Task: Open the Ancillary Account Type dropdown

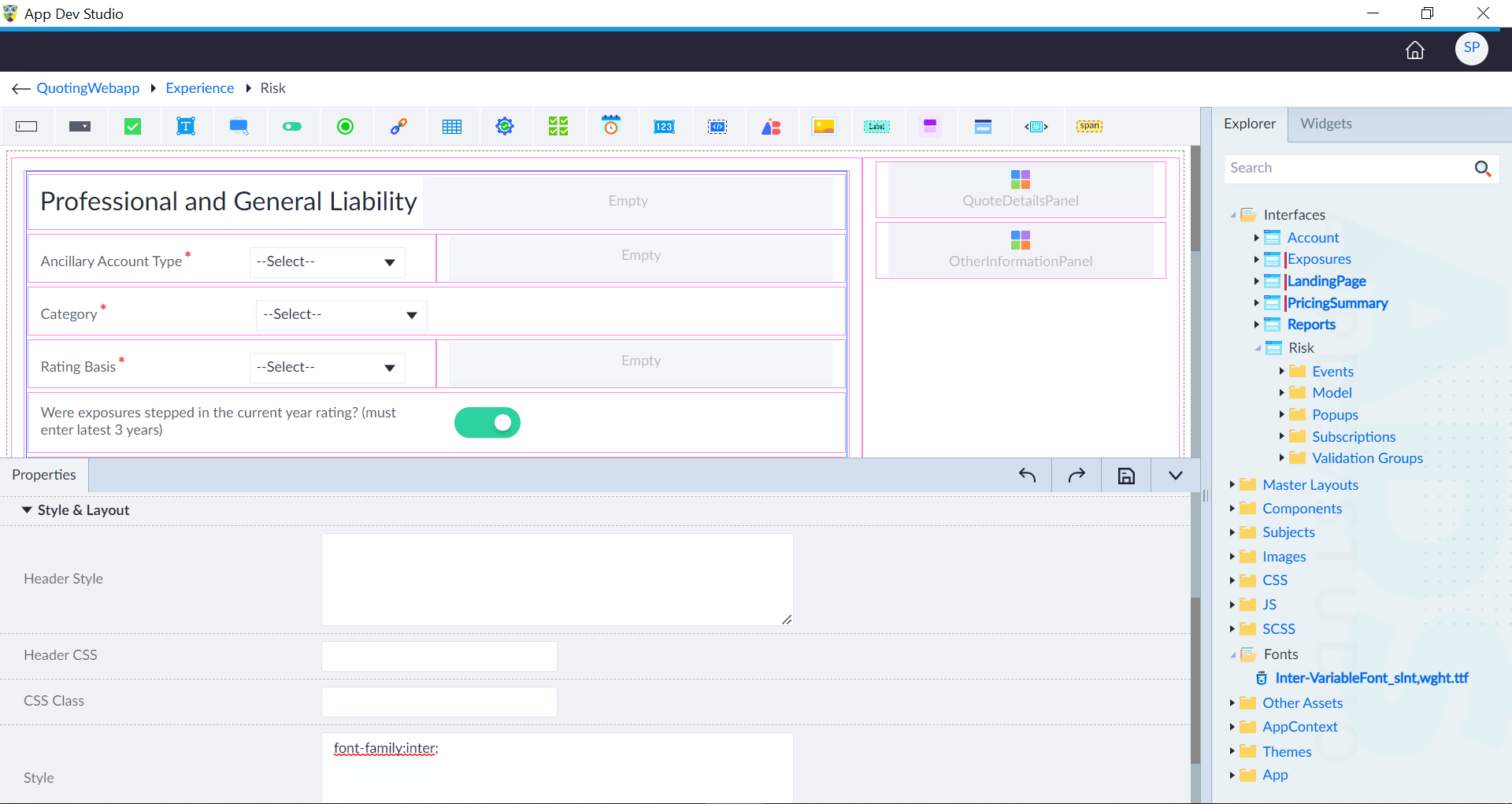Action: coord(328,262)
